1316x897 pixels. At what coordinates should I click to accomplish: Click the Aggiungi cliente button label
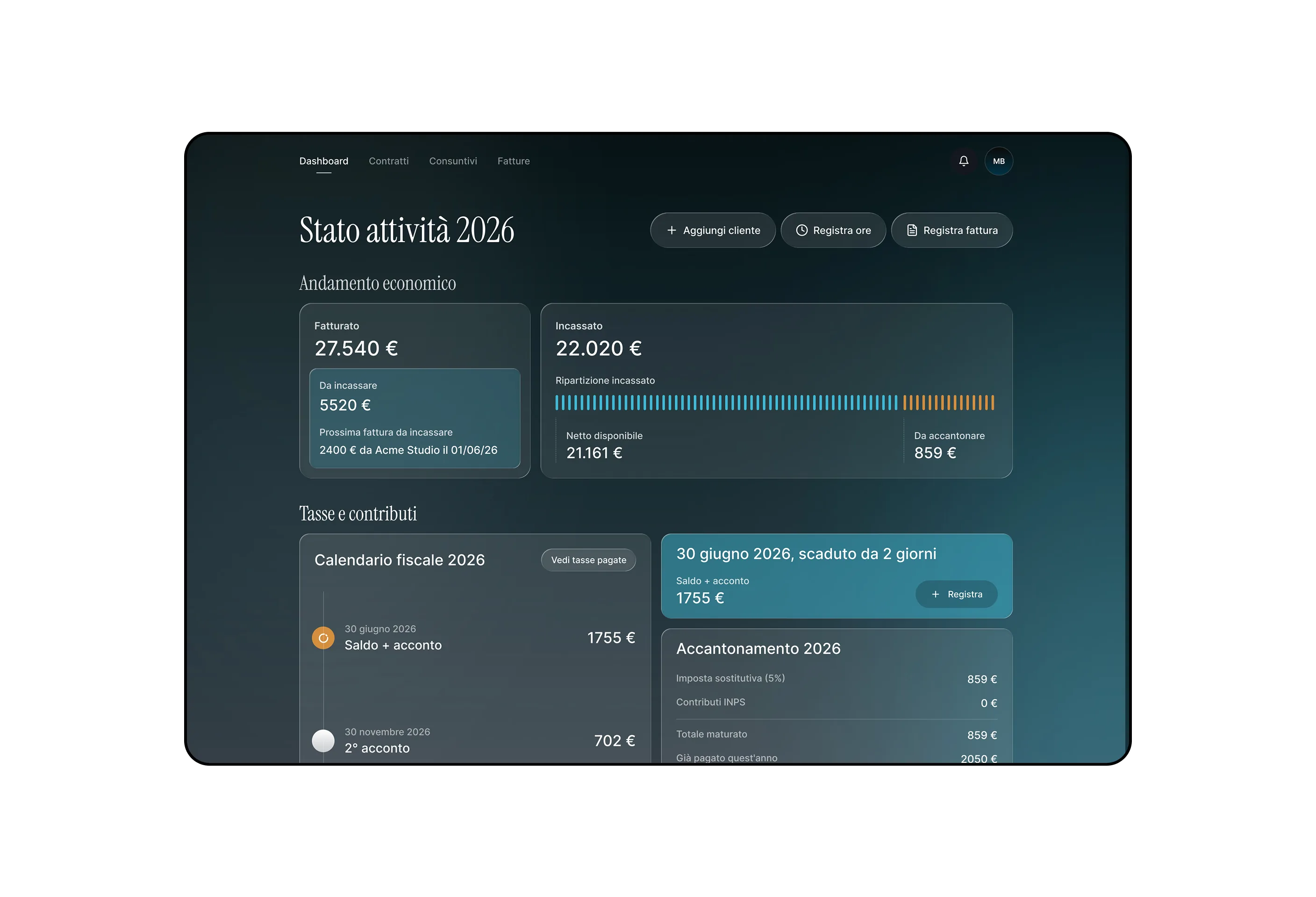[x=722, y=230]
